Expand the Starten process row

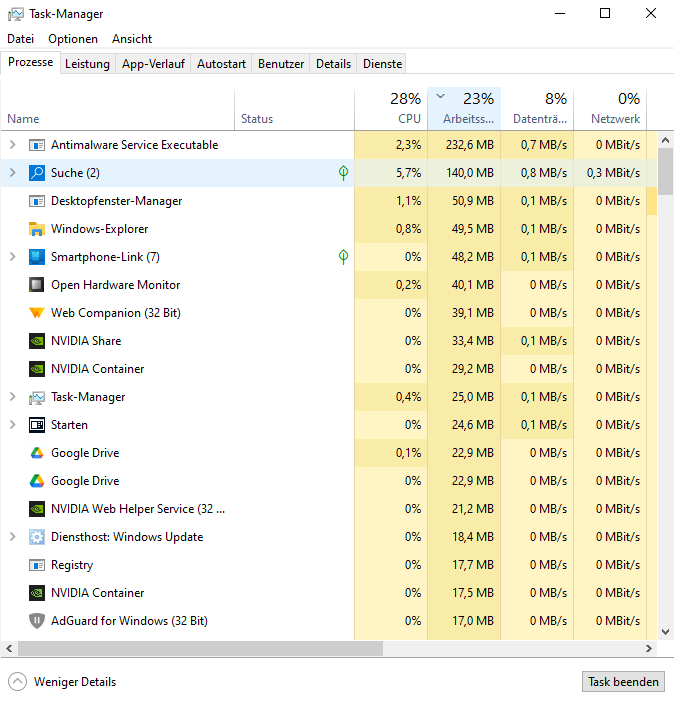(x=13, y=425)
